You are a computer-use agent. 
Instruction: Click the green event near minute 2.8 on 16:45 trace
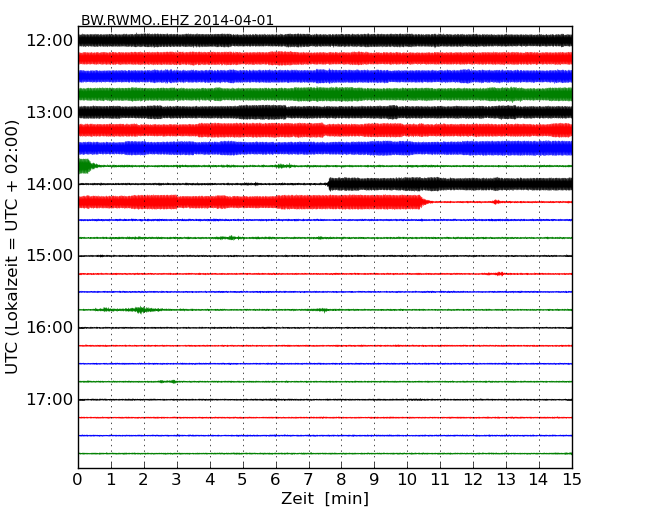click(x=168, y=381)
